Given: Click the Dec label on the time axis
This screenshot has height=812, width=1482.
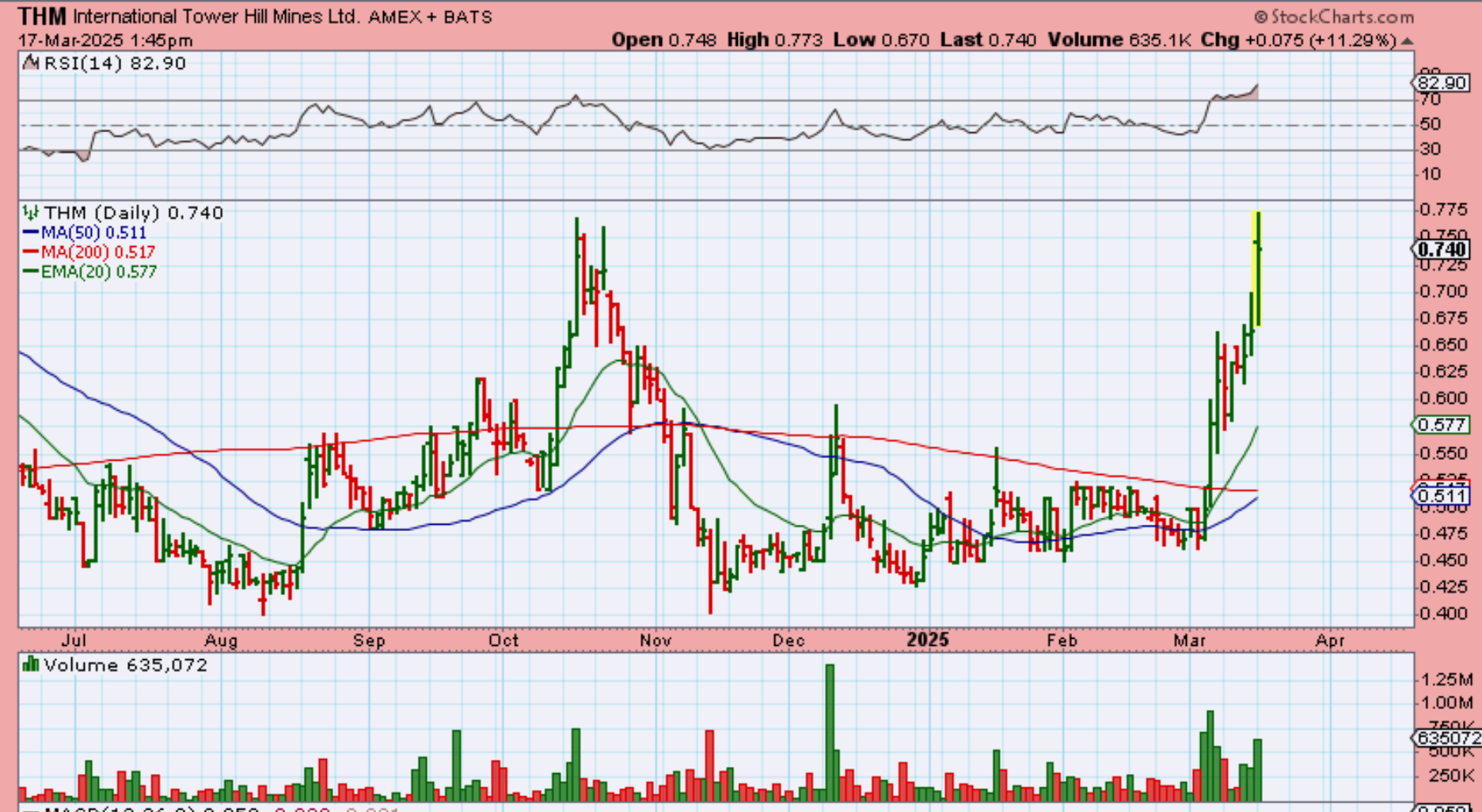Looking at the screenshot, I should (789, 639).
